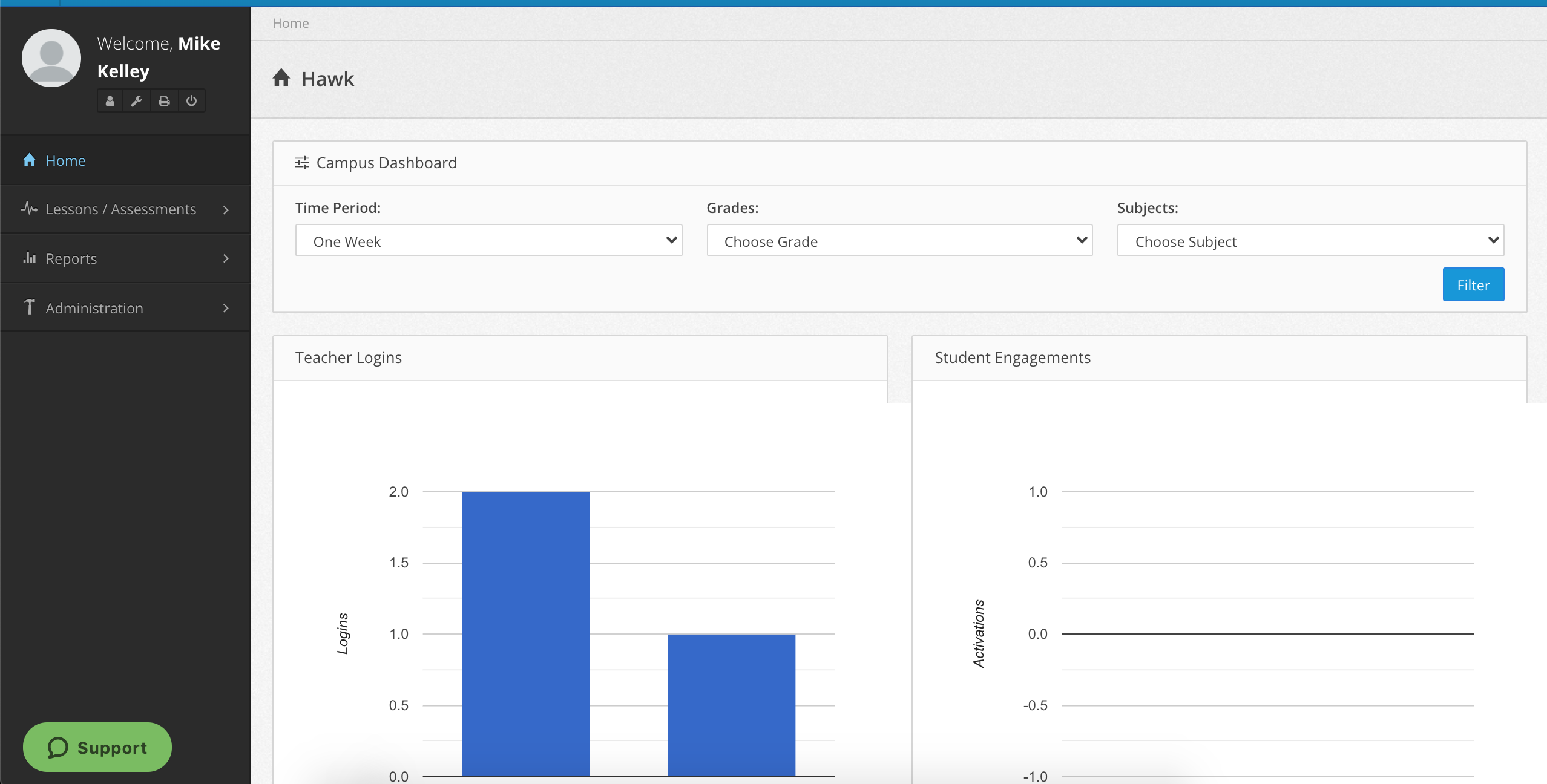Click the tallest bar in Teacher Logins chart

click(x=525, y=633)
